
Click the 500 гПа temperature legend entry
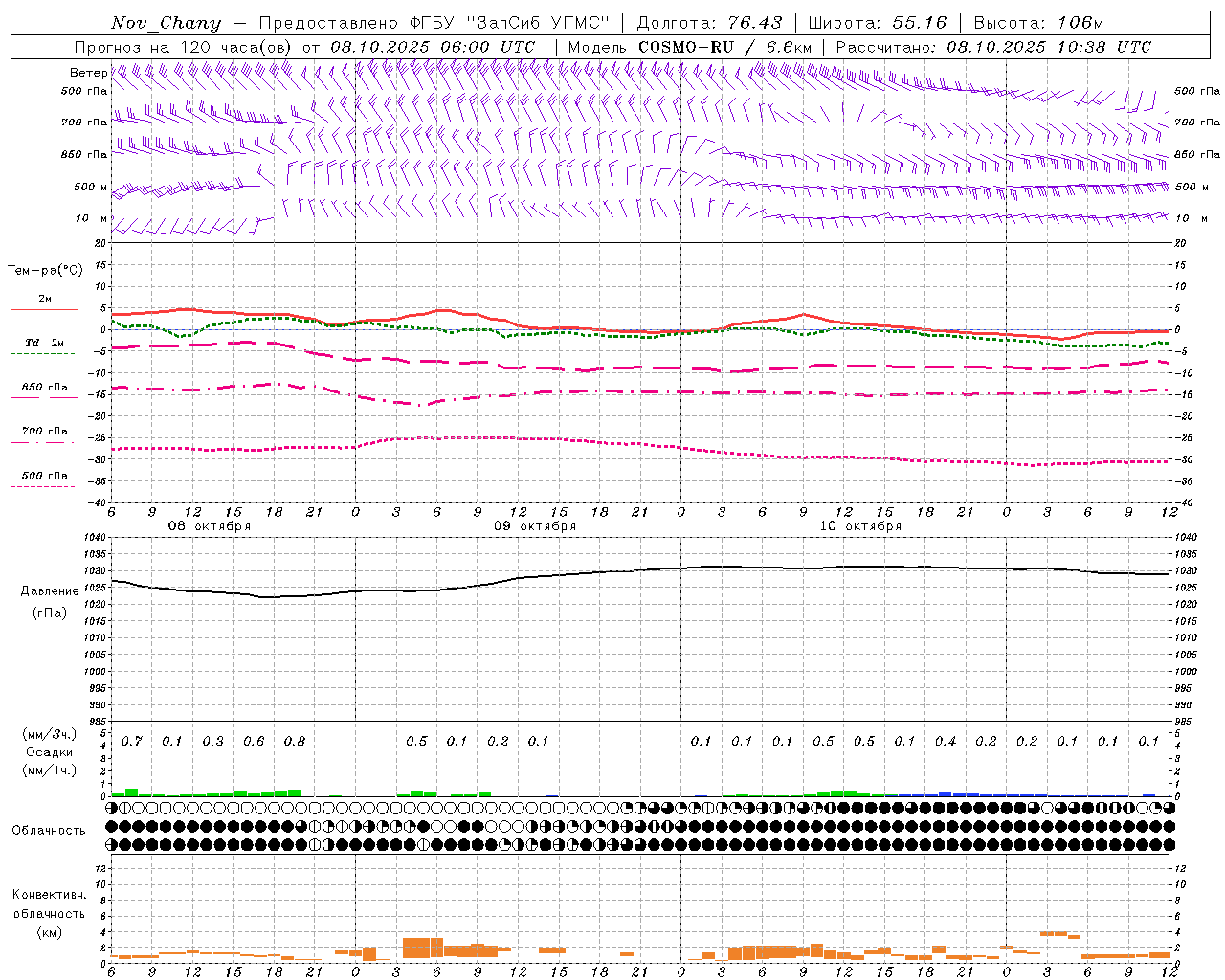click(44, 478)
